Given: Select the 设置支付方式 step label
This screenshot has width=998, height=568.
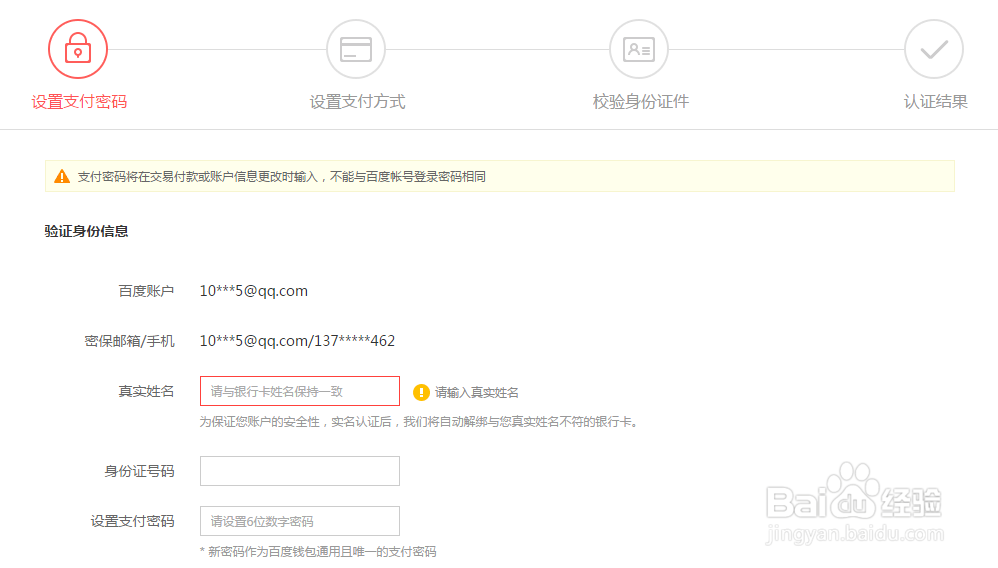Looking at the screenshot, I should [x=357, y=102].
